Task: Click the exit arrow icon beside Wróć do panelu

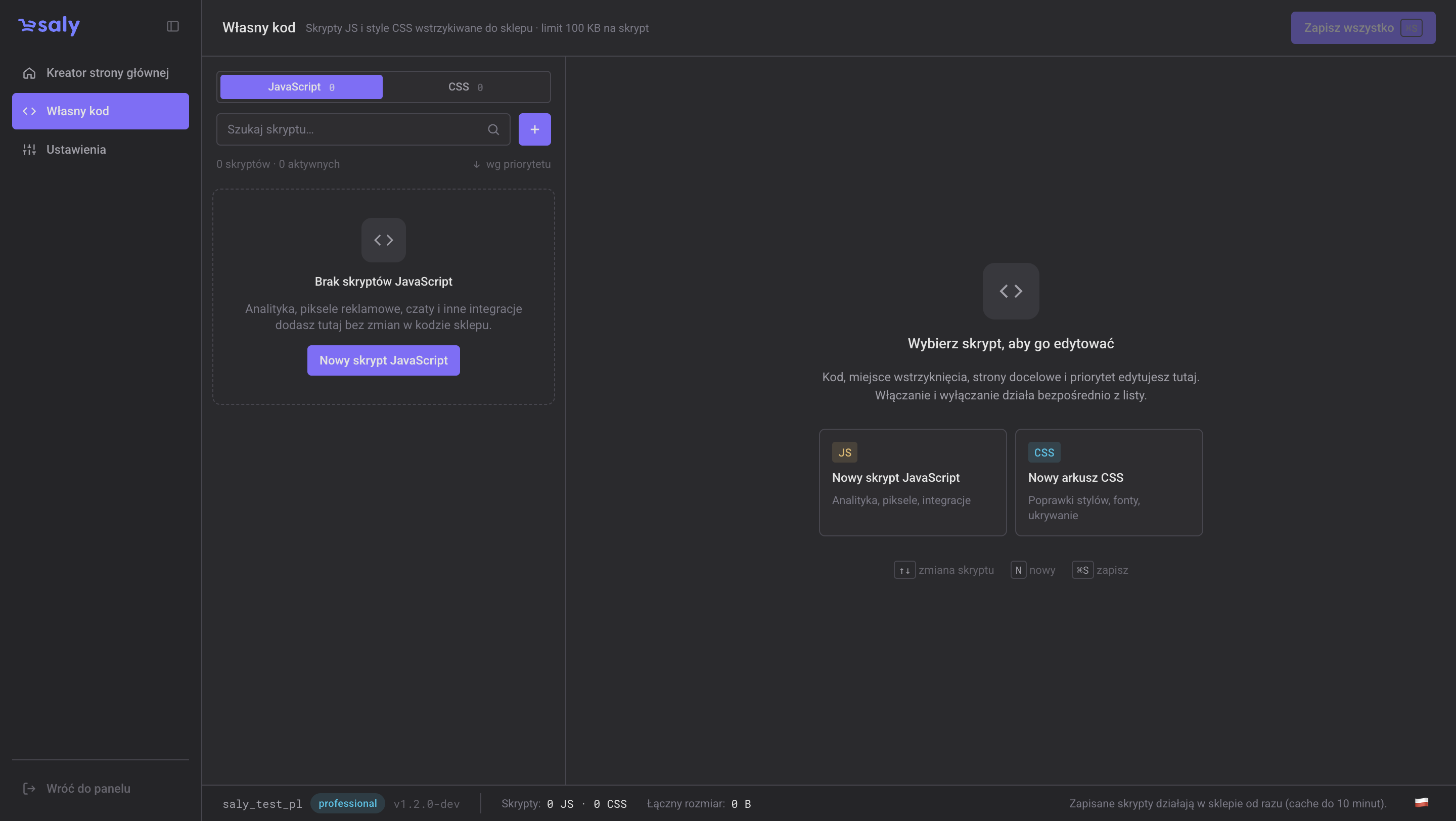Action: [29, 788]
